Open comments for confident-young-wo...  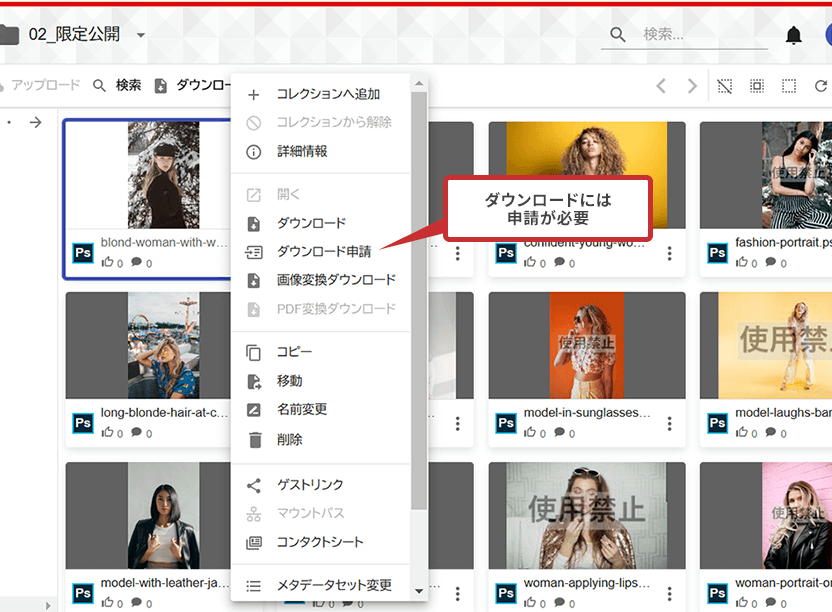(560, 262)
